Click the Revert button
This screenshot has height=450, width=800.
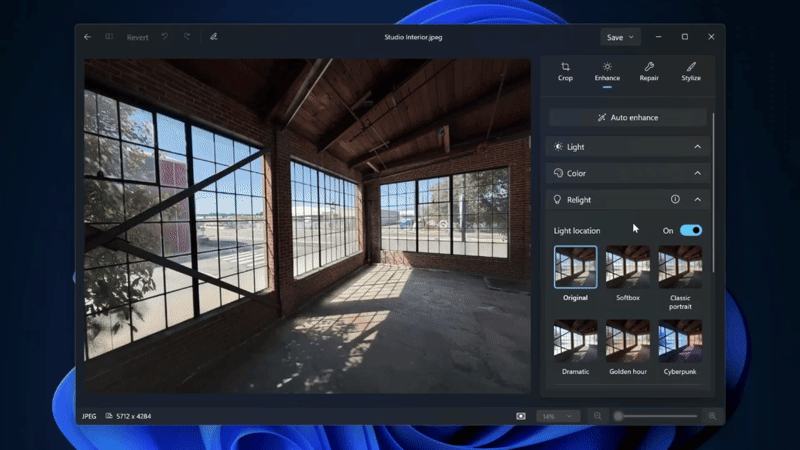(x=137, y=37)
